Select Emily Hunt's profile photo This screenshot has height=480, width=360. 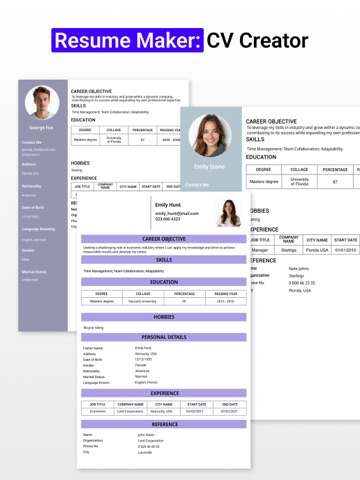click(228, 213)
